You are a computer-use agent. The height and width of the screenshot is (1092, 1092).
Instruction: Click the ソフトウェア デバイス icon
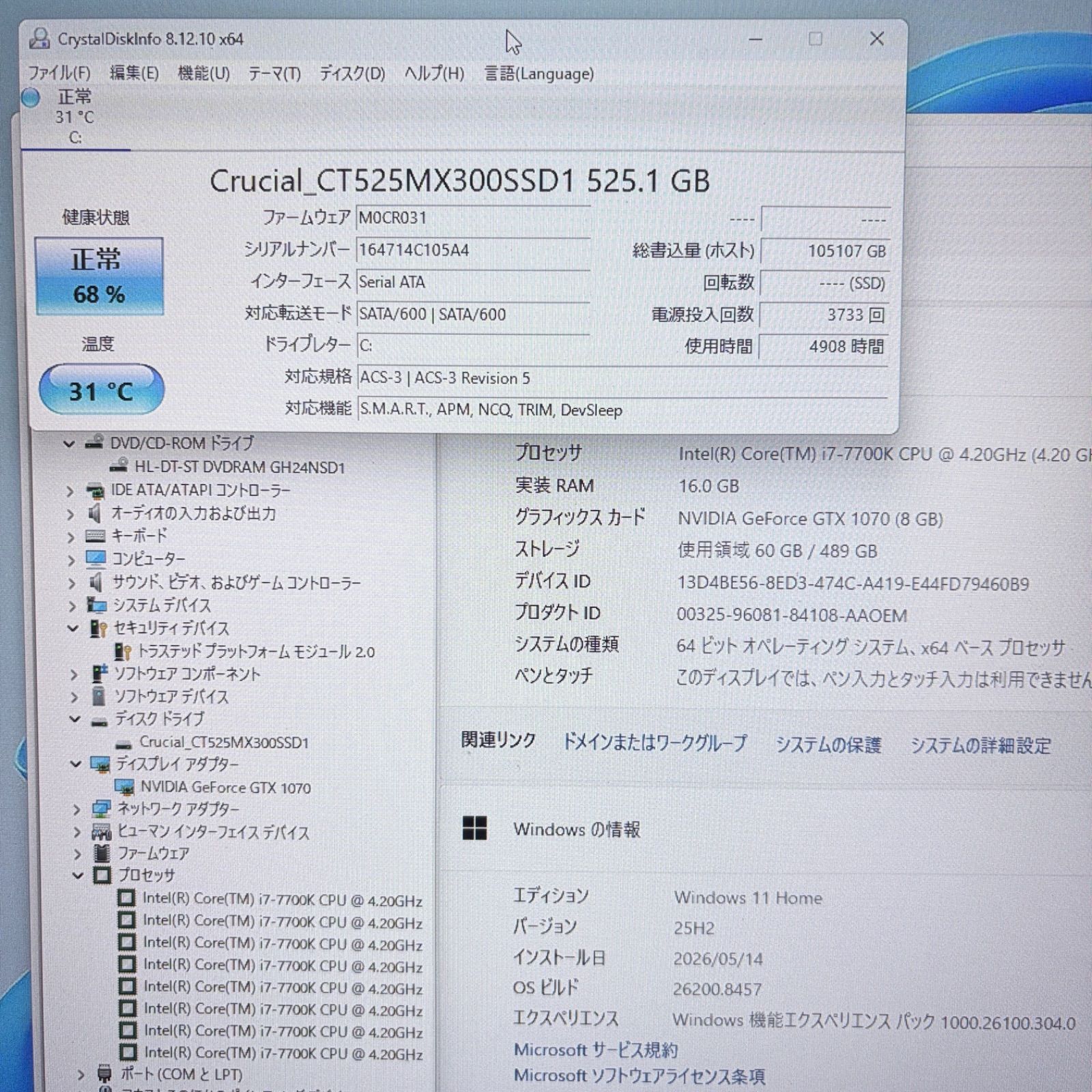point(100,696)
